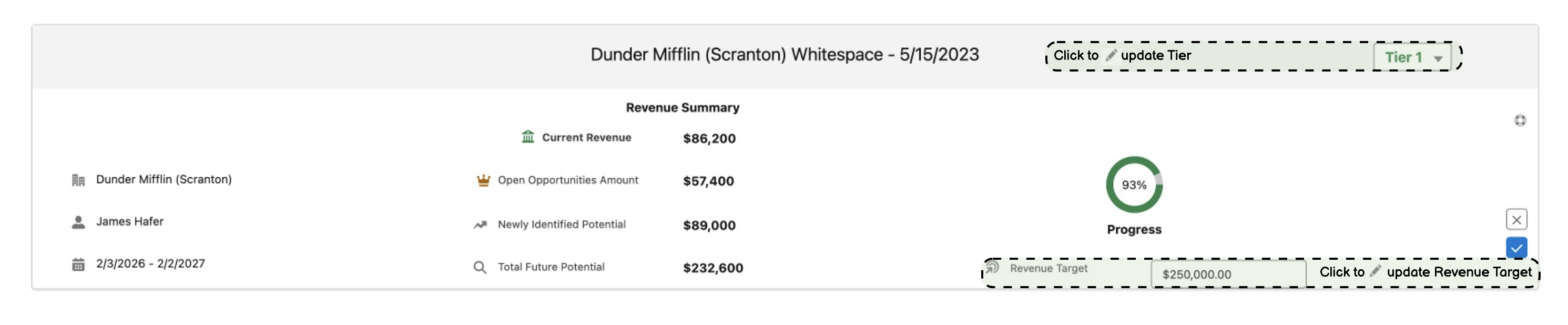
Task: Click the target icon beside Revenue Target
Action: click(993, 267)
